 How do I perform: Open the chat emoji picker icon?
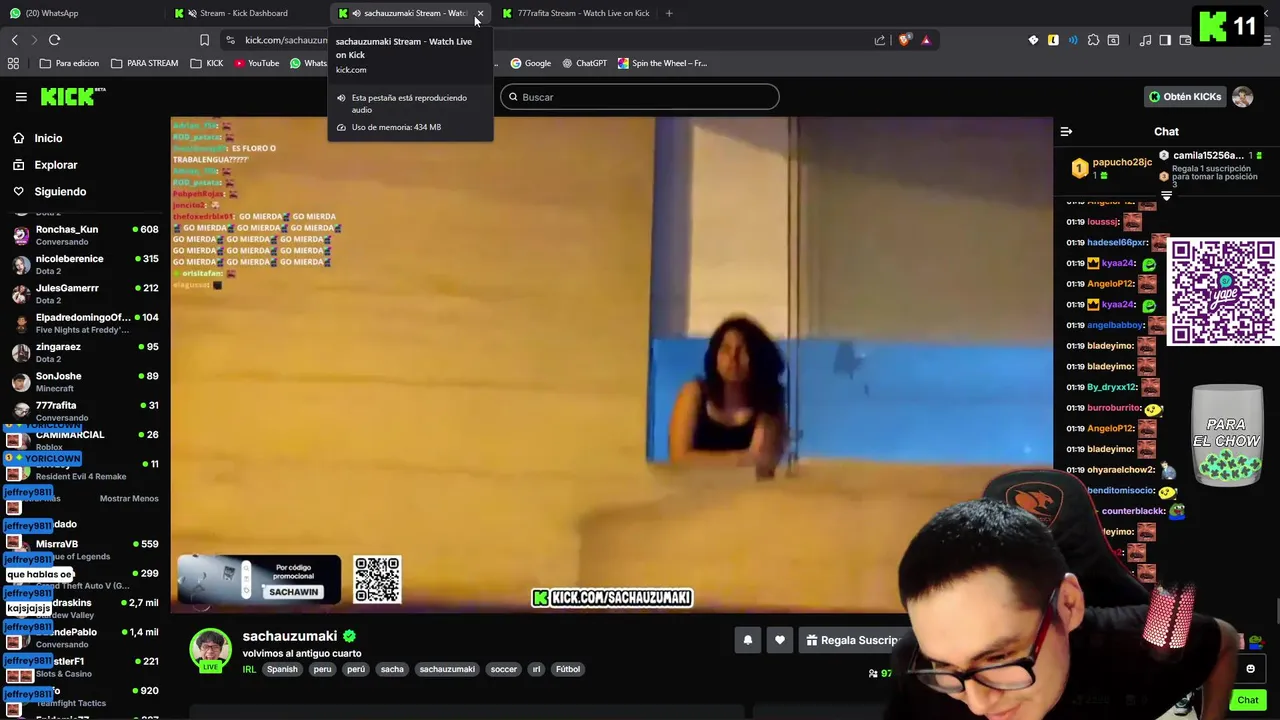pos(1250,669)
